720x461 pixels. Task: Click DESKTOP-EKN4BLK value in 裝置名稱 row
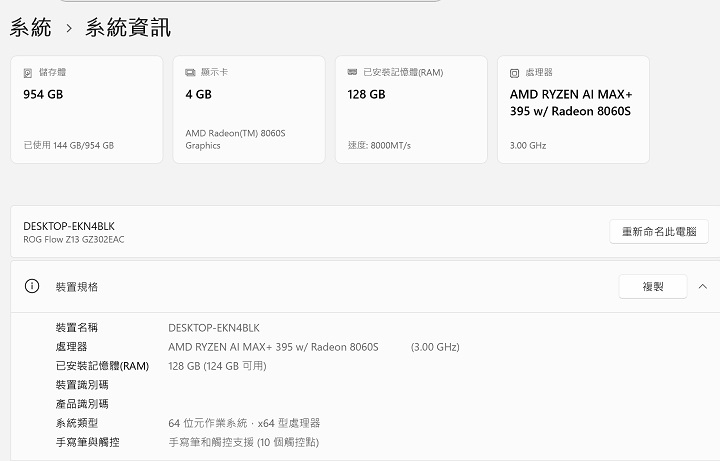coord(214,328)
